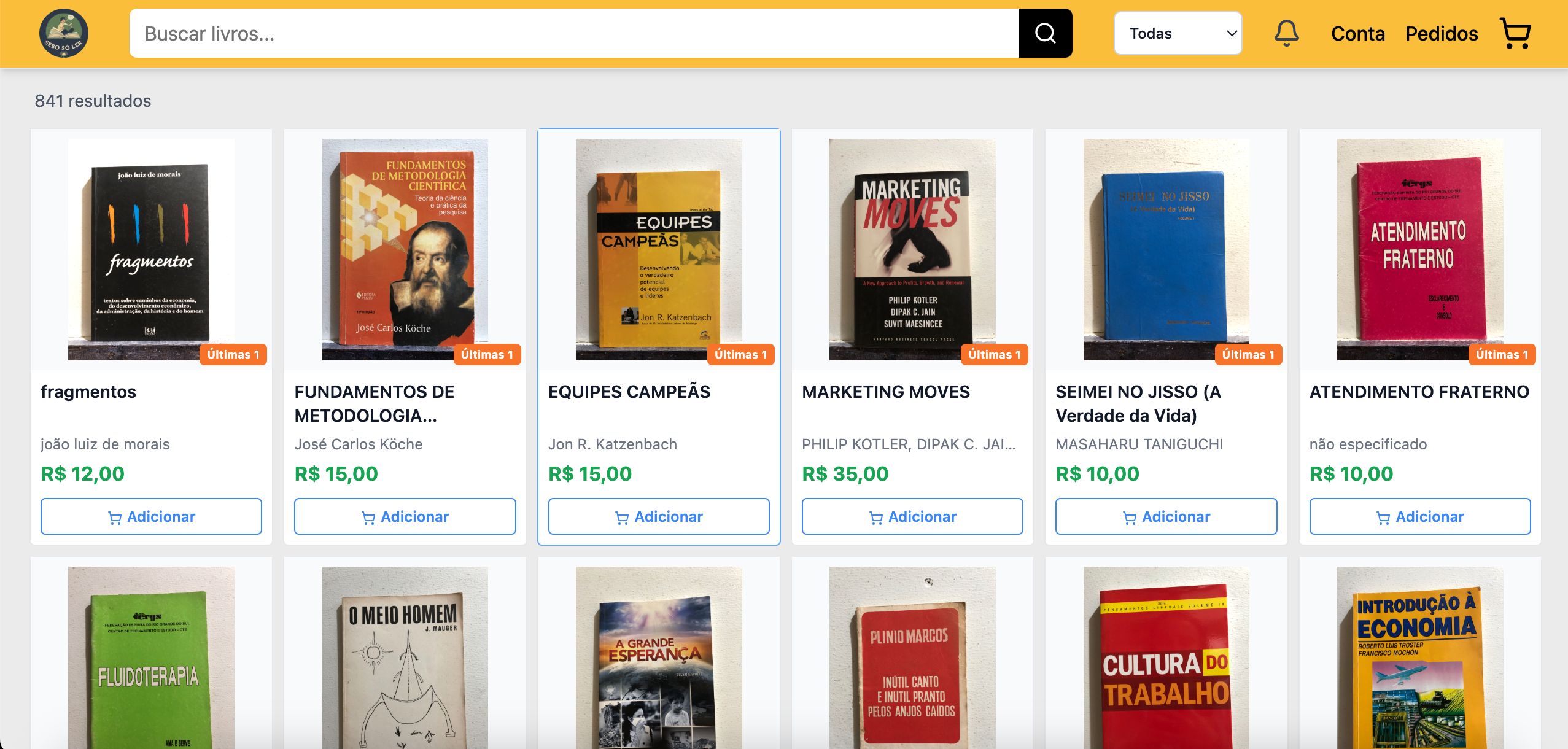Click cart icon on MARKETING MOVES Adicionar button
This screenshot has width=1568, height=749.
pos(876,518)
